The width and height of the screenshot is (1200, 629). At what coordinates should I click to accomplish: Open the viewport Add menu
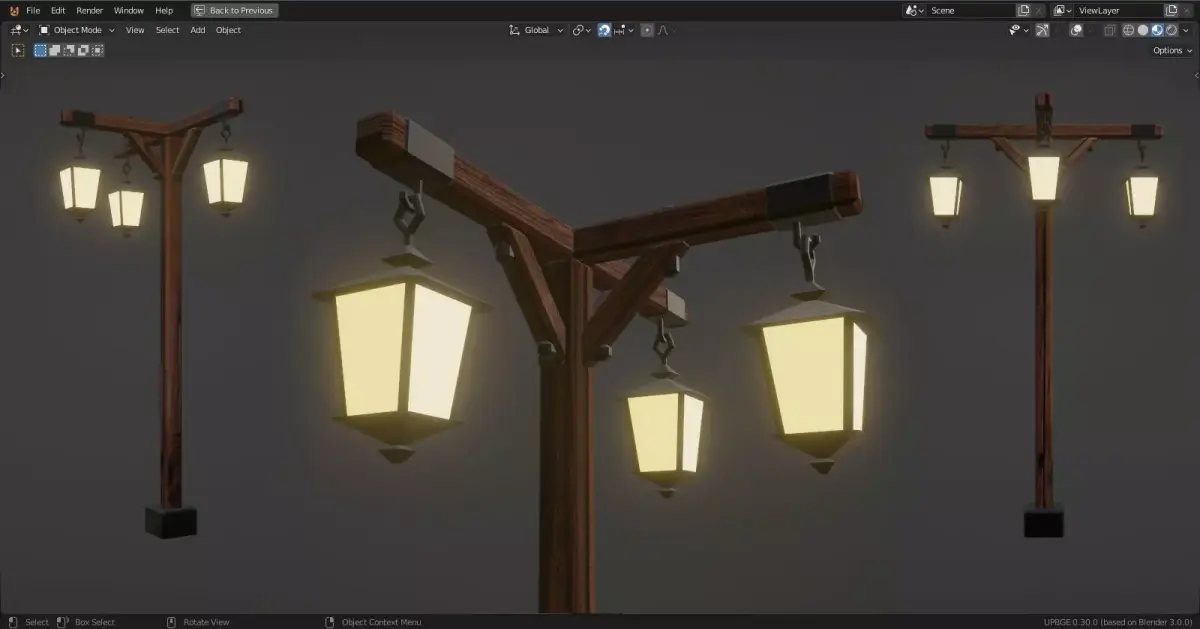[198, 30]
